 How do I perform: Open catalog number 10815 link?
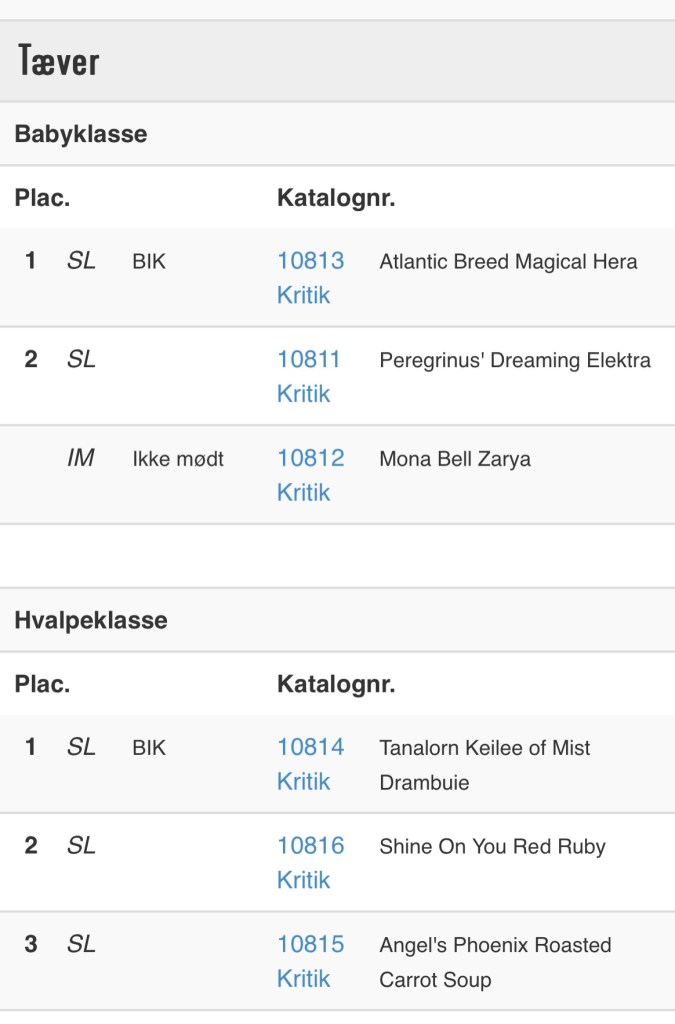coord(310,945)
